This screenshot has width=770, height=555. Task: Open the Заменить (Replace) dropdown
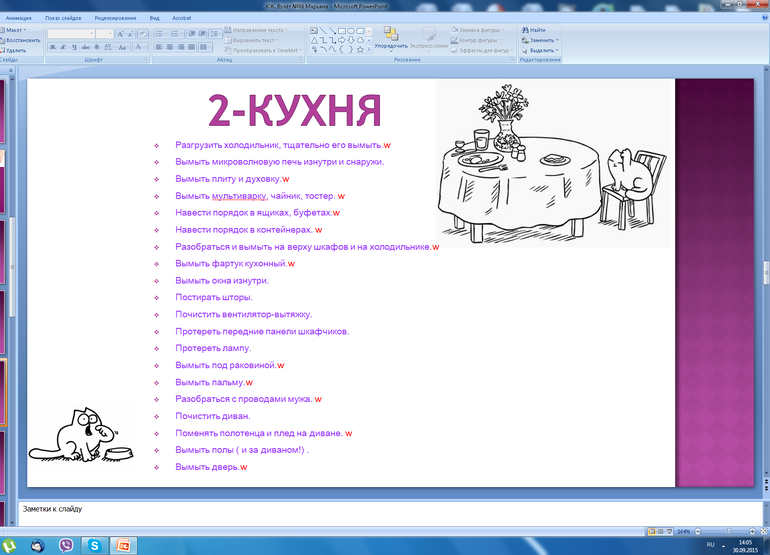[541, 41]
